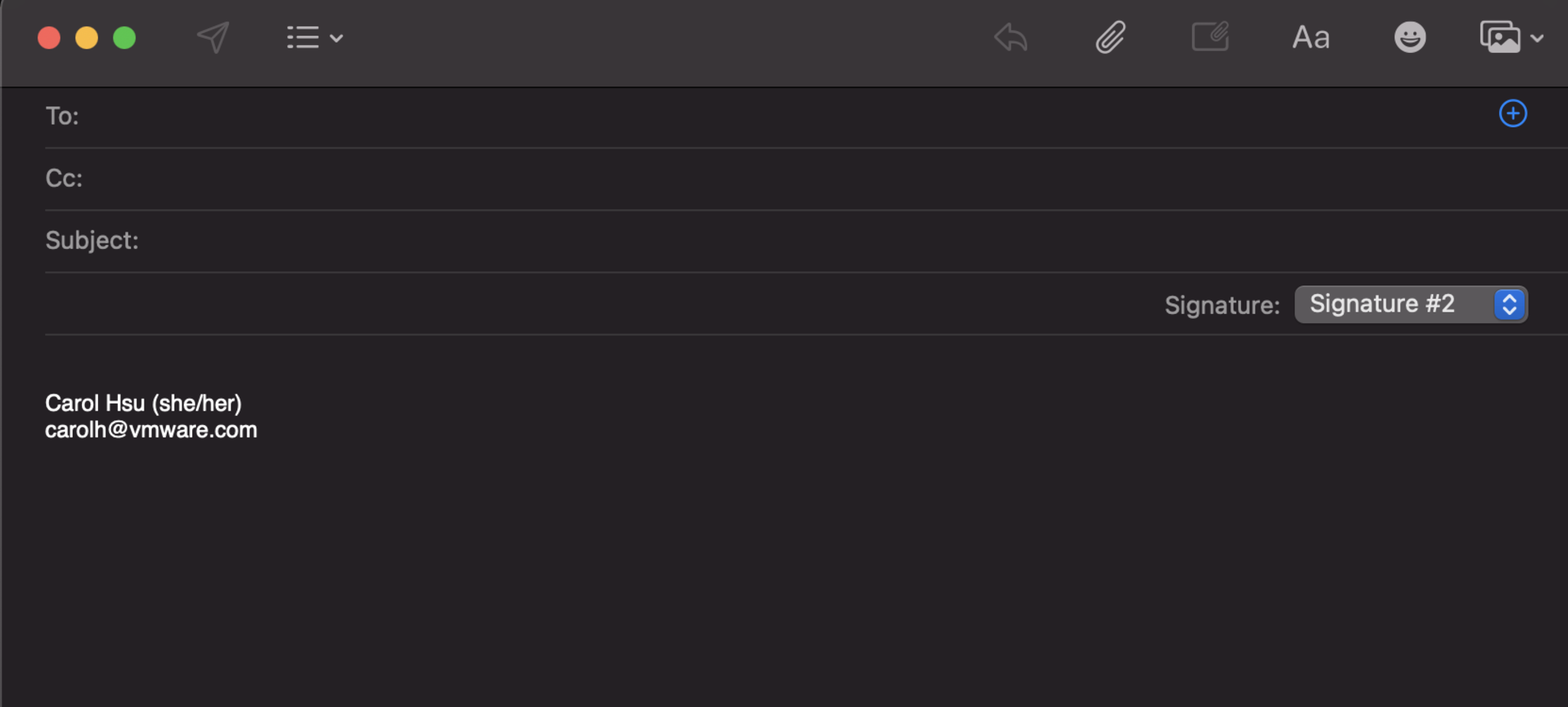Open the Photo Browser icon
Viewport: 1568px width, 707px height.
pos(1500,37)
